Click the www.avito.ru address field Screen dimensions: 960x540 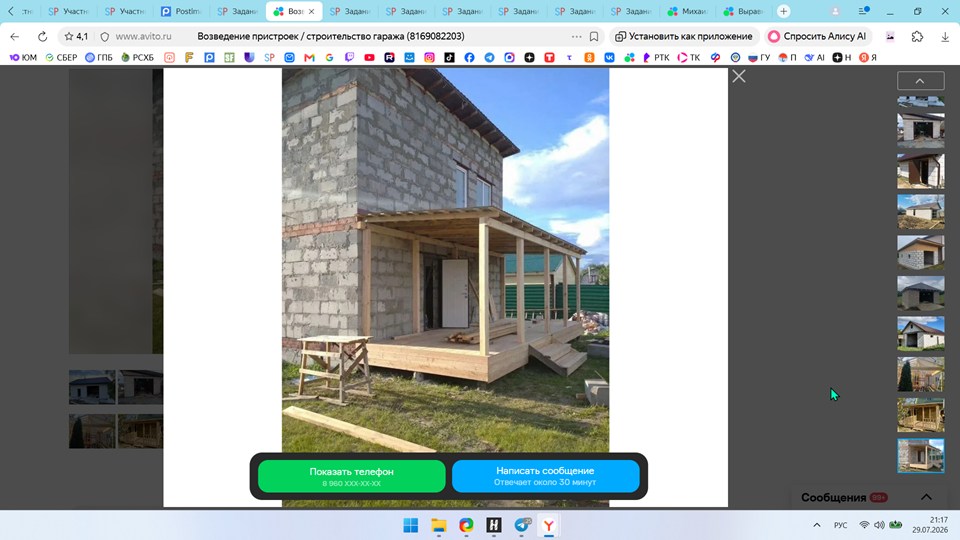[143, 36]
